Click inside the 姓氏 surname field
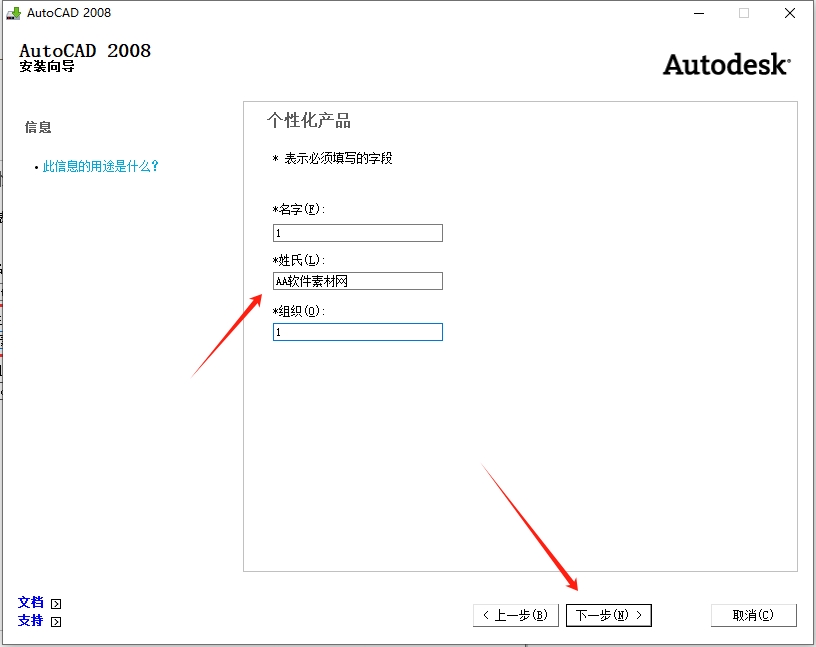The image size is (816, 647). tap(357, 281)
